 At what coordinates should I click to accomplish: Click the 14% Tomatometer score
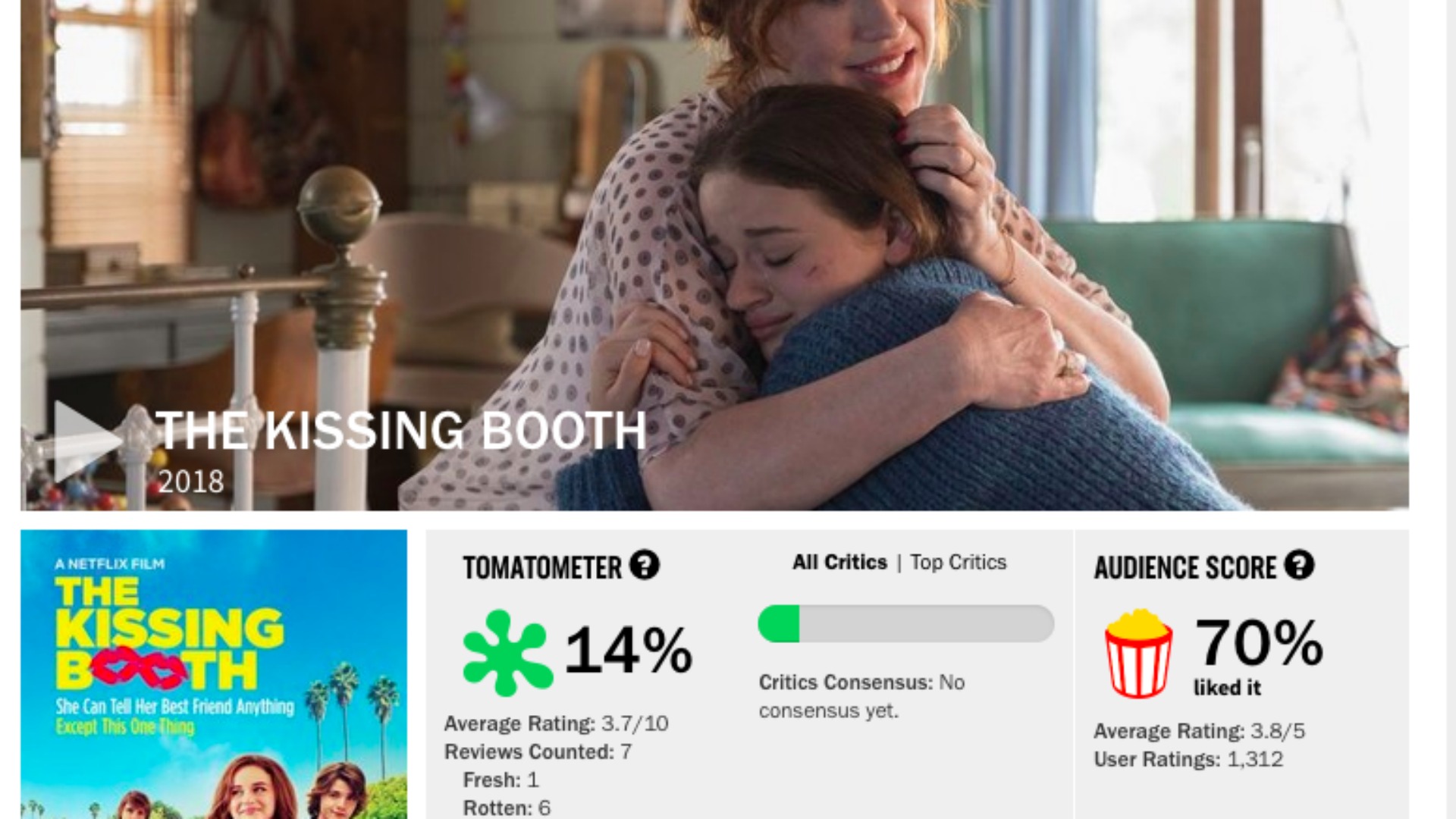[629, 651]
